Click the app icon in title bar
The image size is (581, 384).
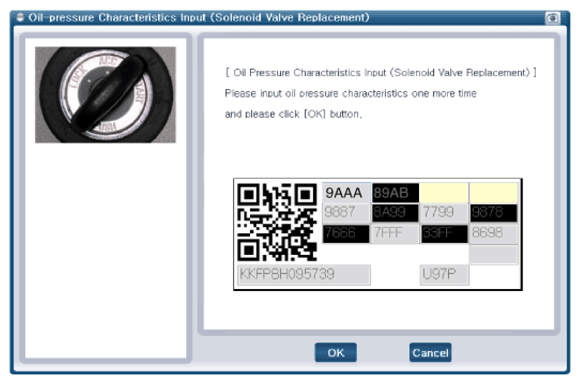coord(20,17)
